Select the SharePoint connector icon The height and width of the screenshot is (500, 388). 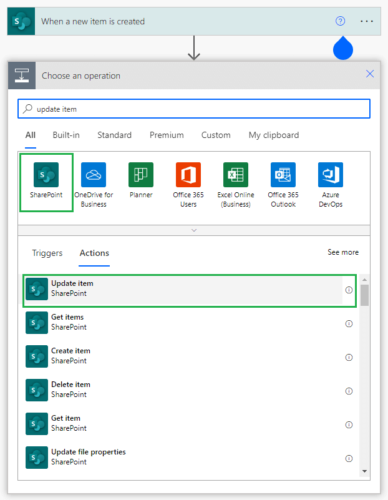pos(46,175)
